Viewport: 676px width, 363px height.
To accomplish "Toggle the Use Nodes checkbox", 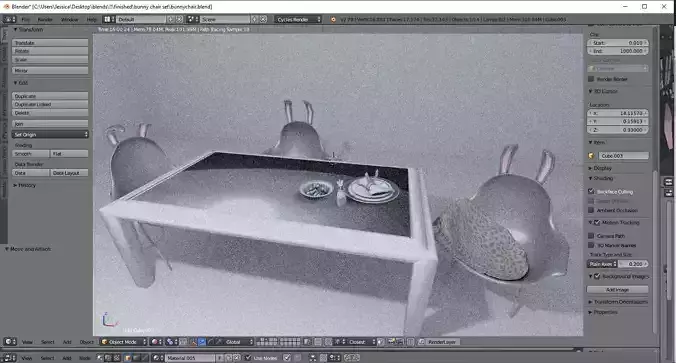I will tap(248, 358).
